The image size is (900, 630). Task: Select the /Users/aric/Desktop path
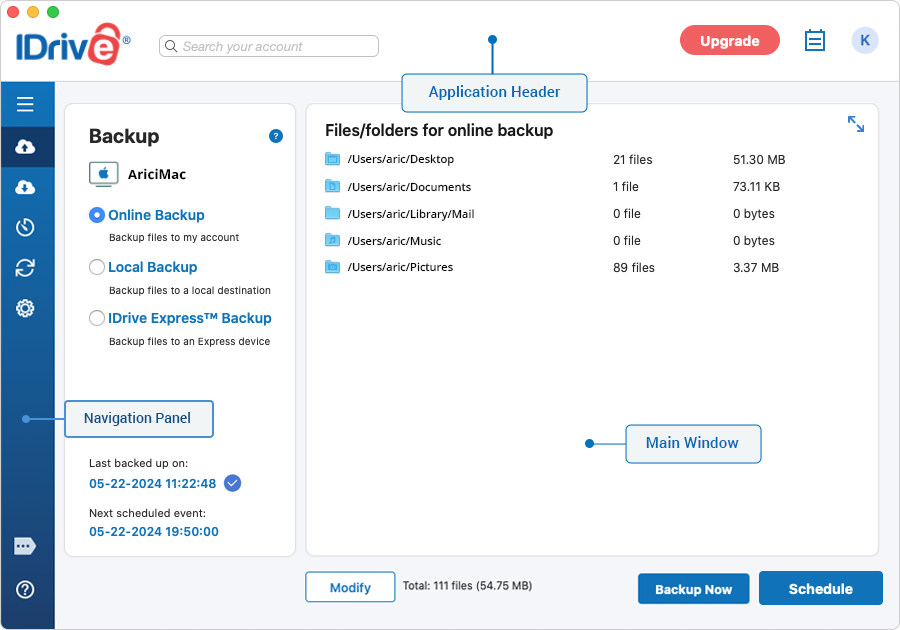pos(401,159)
